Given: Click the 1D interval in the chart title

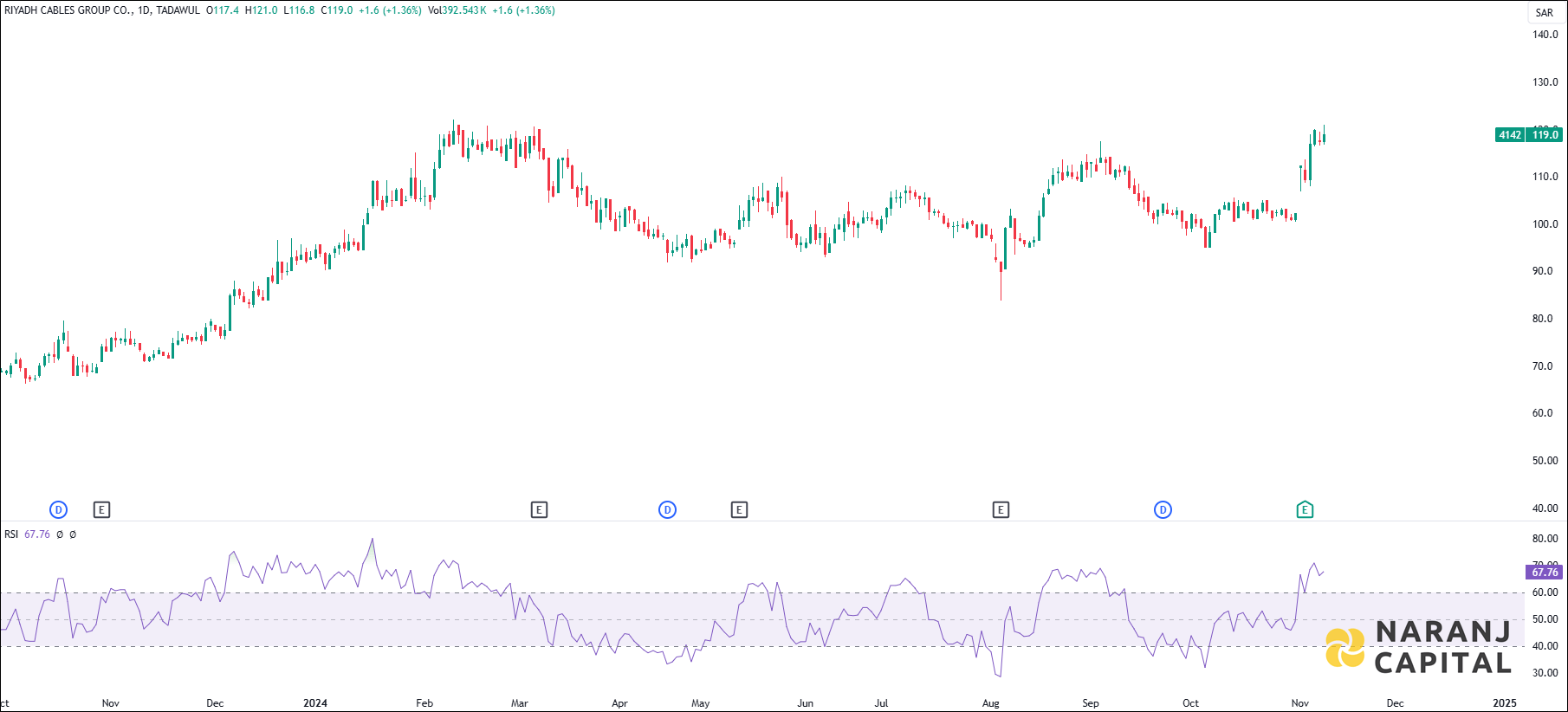Looking at the screenshot, I should click(144, 10).
